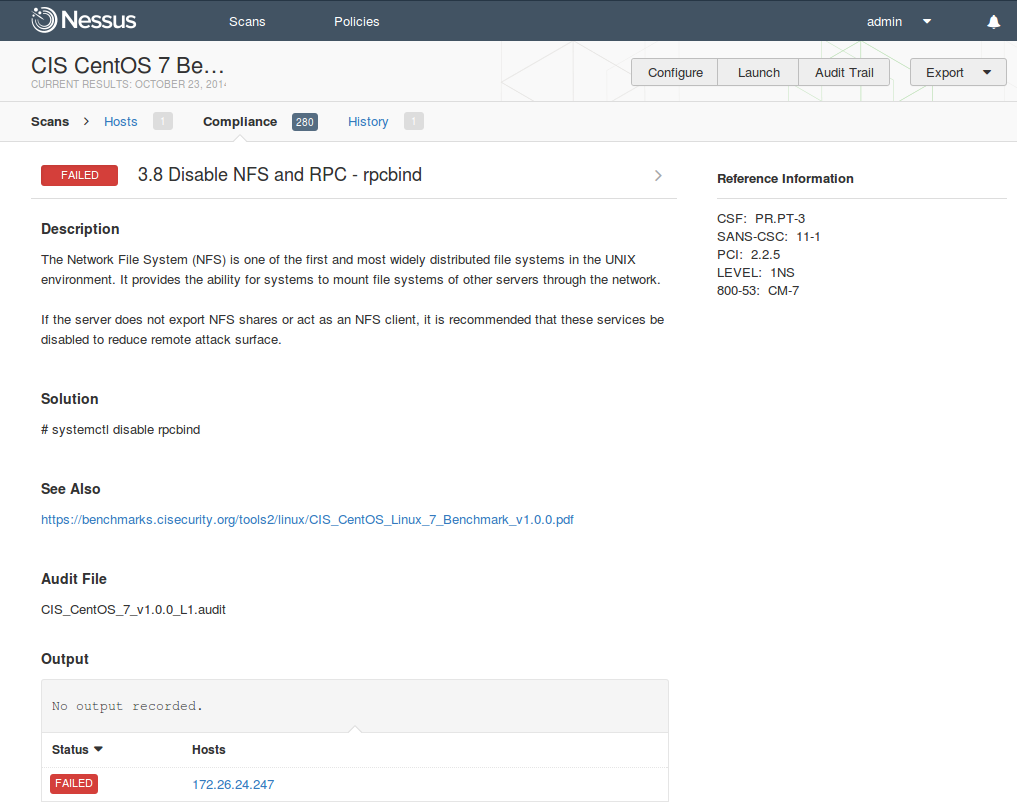Open the CIS CentOS benchmark PDF link

tap(307, 520)
